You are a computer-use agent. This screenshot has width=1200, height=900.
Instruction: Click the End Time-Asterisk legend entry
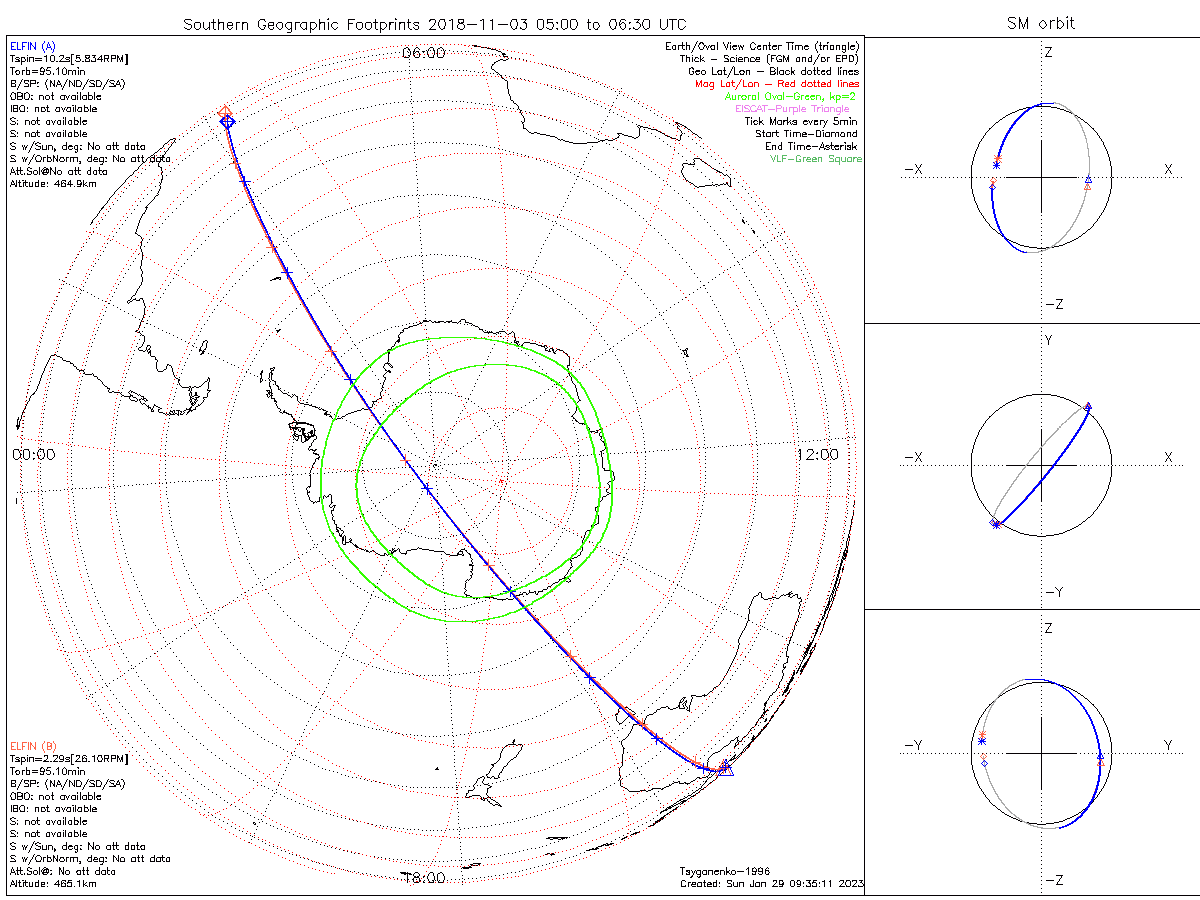click(x=811, y=147)
